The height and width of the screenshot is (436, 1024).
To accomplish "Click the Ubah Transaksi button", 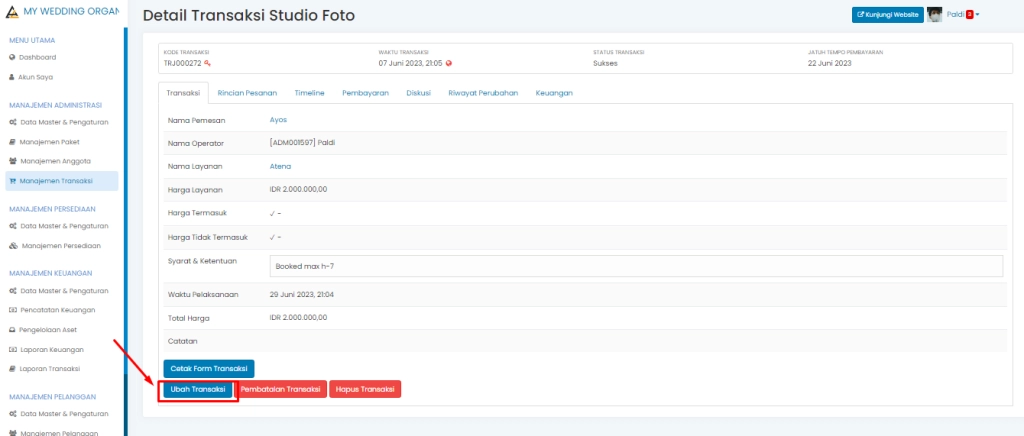I will tap(198, 389).
